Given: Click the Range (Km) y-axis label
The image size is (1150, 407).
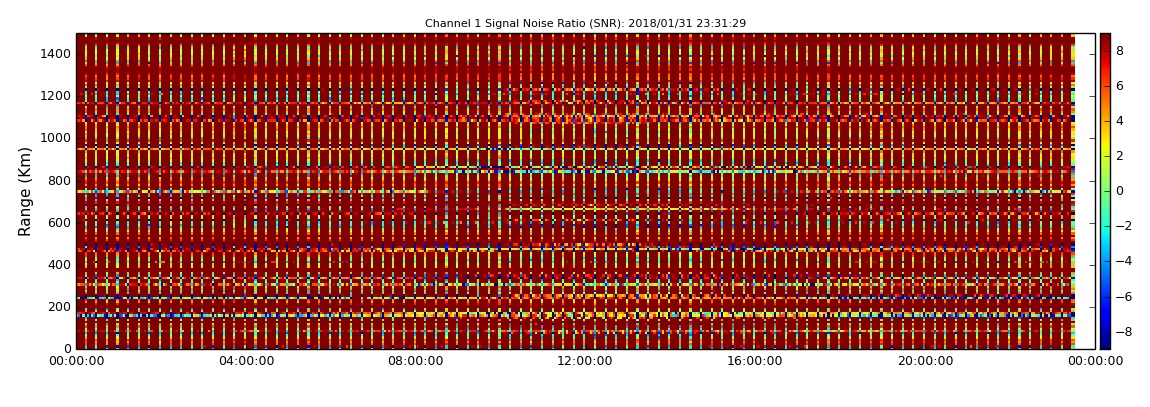Looking at the screenshot, I should 26,191.
